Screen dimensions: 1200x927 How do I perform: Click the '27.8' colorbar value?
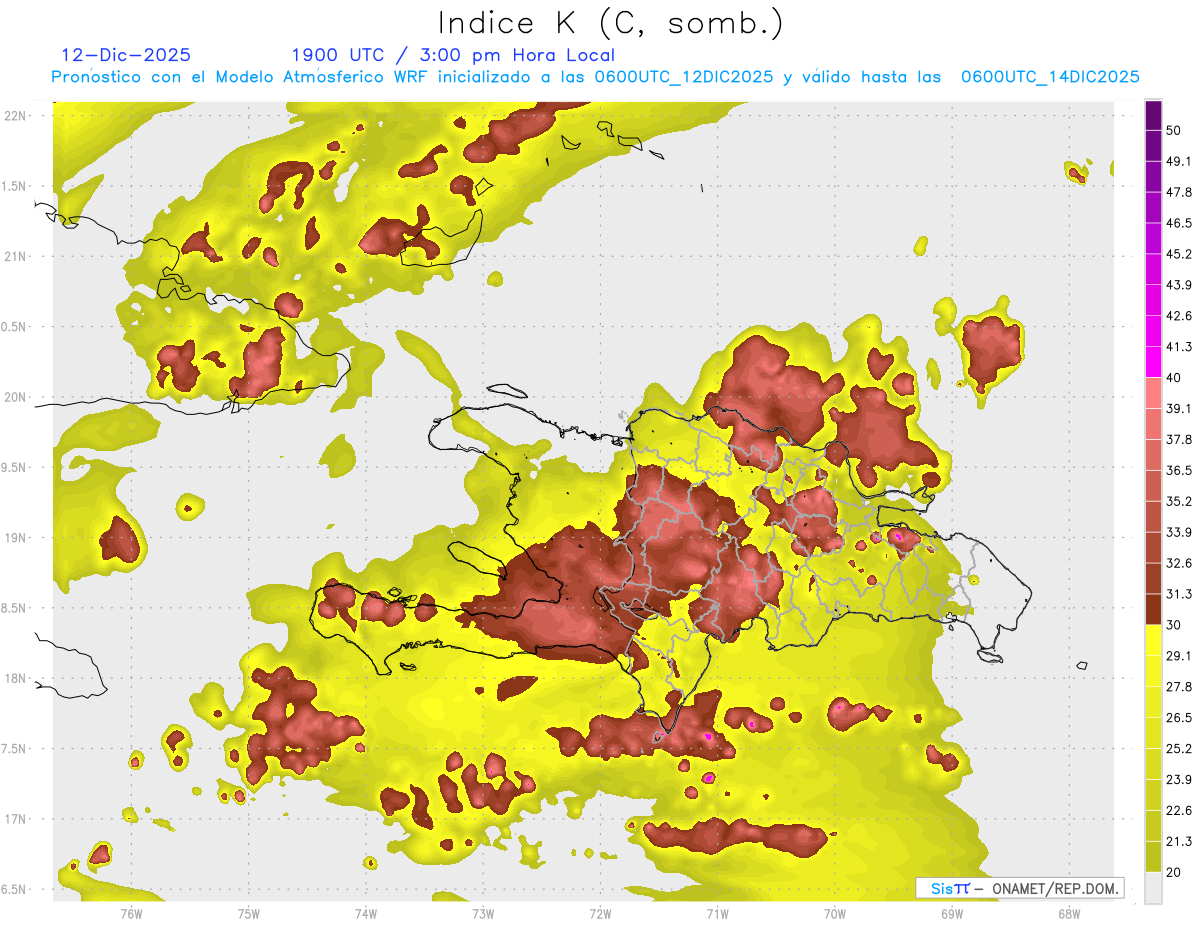pos(1179,686)
